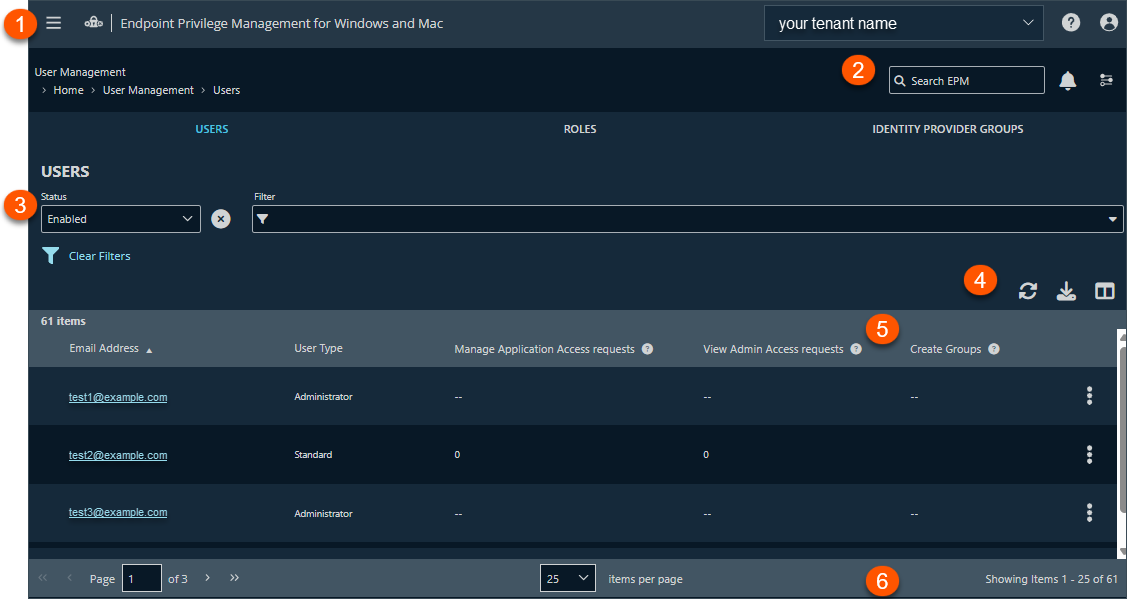Jump to the last page
Viewport: 1127px width, 599px height.
234,577
